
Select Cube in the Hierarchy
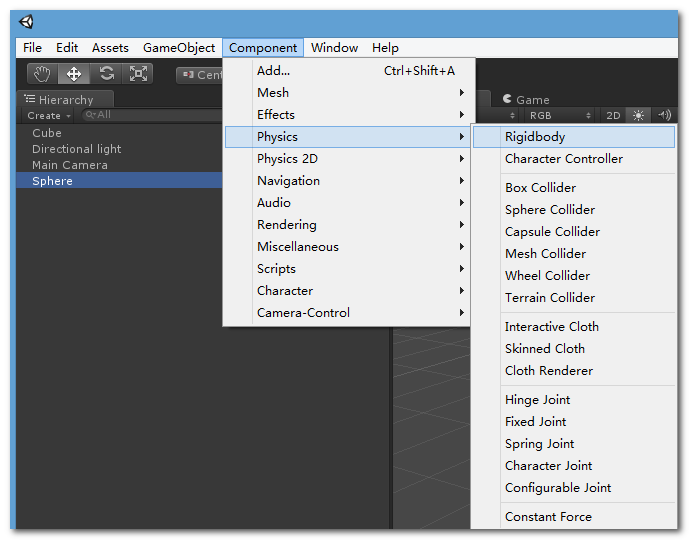click(x=119, y=133)
